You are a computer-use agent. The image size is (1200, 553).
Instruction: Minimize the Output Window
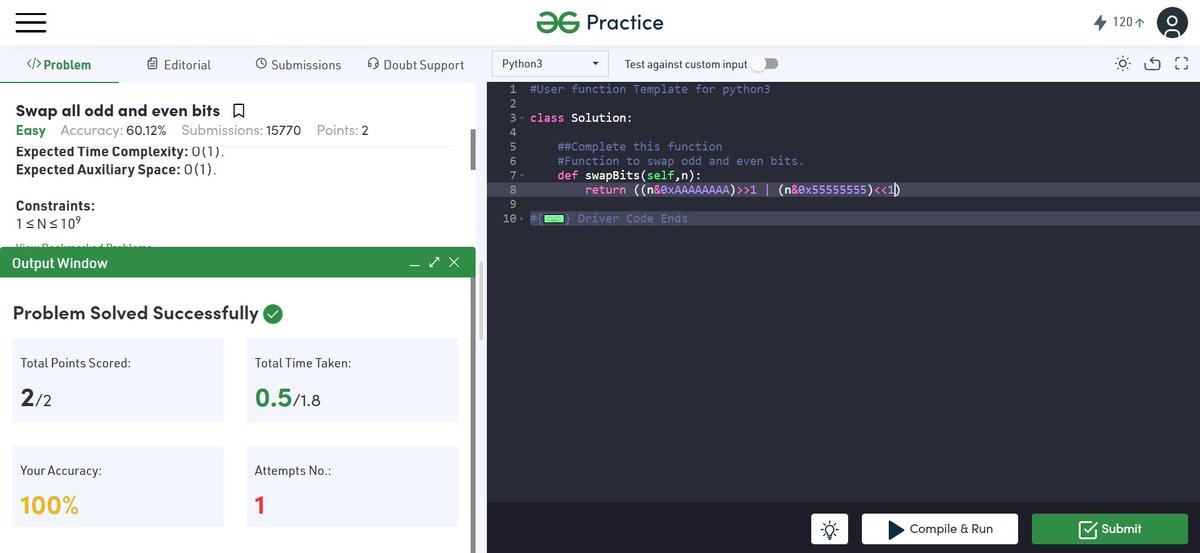click(x=414, y=263)
